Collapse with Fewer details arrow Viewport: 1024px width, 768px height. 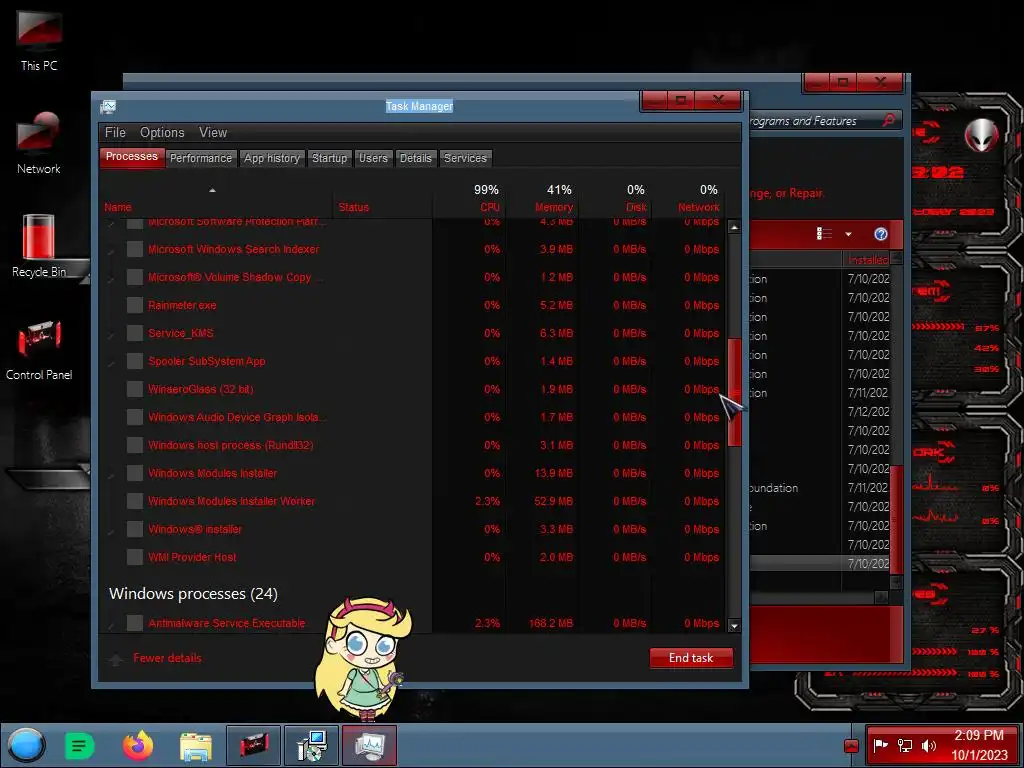(x=116, y=659)
